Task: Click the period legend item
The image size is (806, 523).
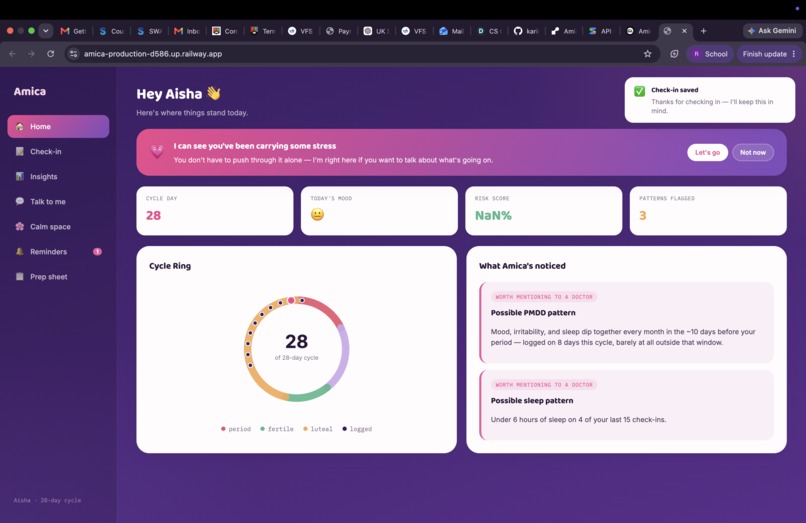Action: coord(236,429)
